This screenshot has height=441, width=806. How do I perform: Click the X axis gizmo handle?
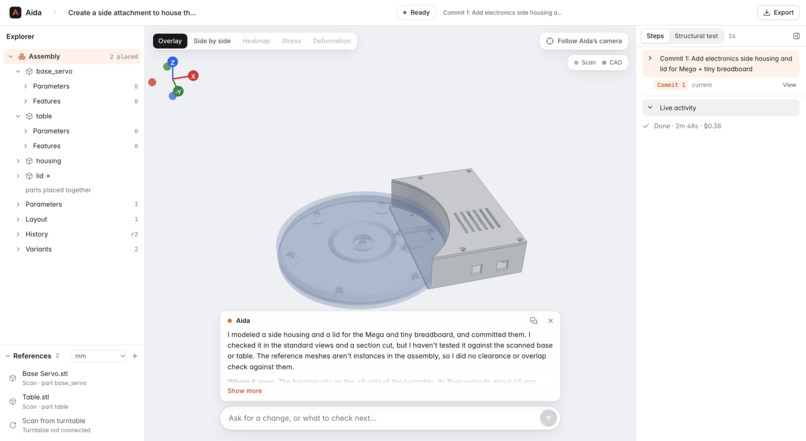[x=193, y=76]
